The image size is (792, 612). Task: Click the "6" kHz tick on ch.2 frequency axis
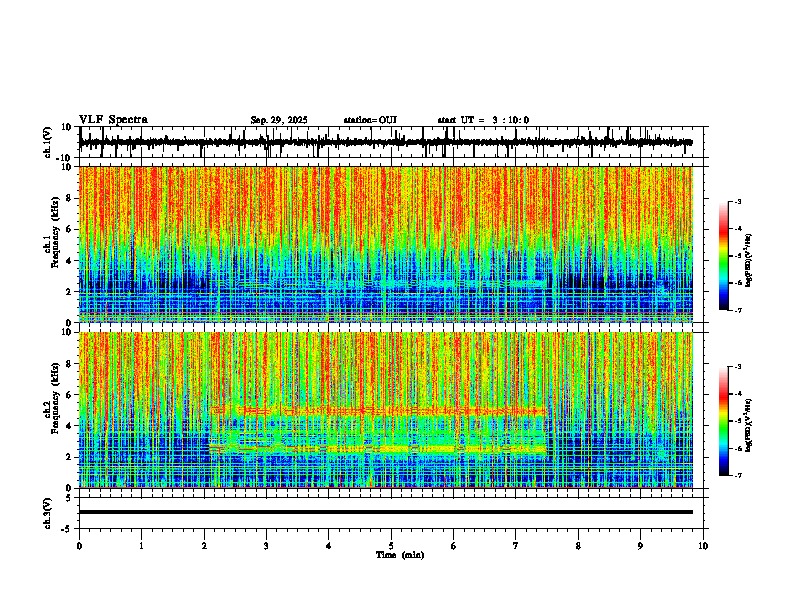point(70,394)
